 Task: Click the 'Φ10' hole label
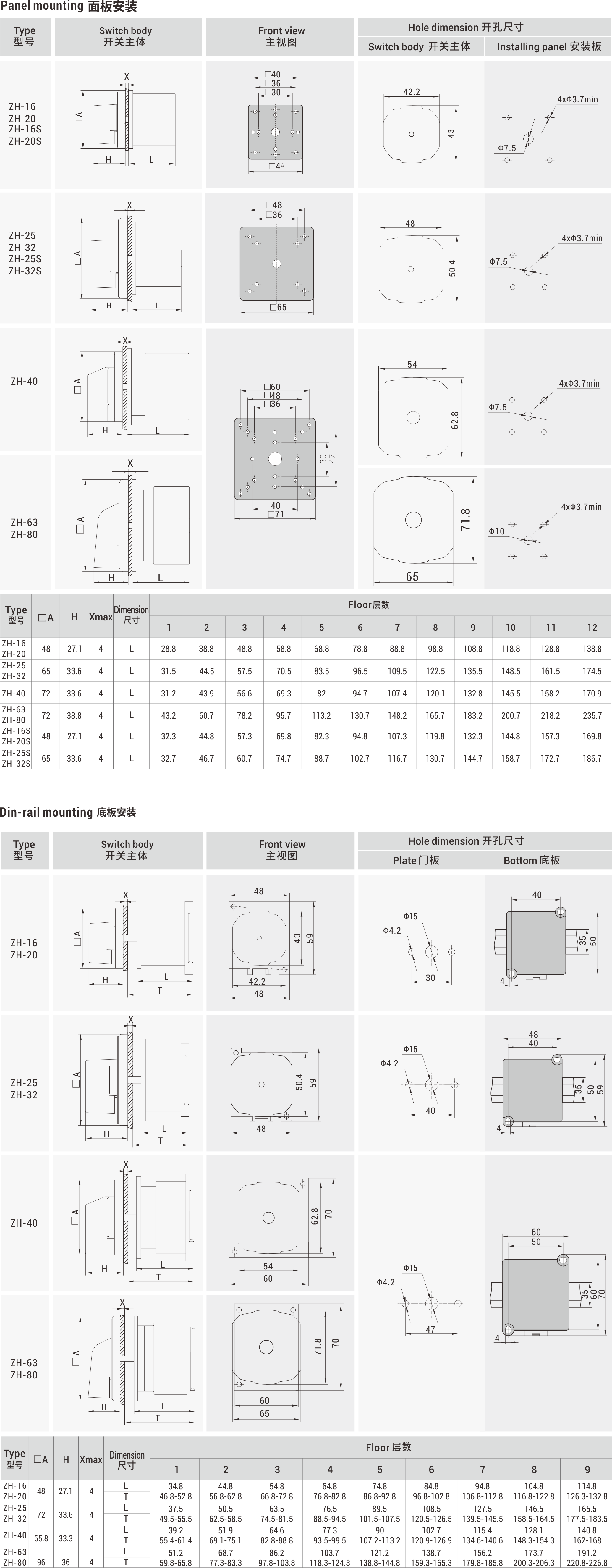pyautogui.click(x=496, y=531)
